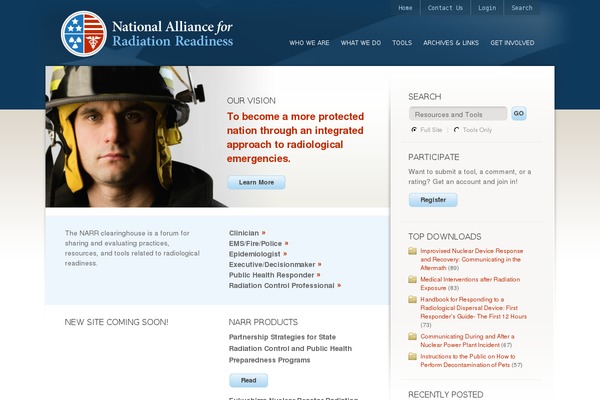Open Partnership Strategies for State Radiation link
Viewport: 600px width, 400px height.
click(290, 349)
